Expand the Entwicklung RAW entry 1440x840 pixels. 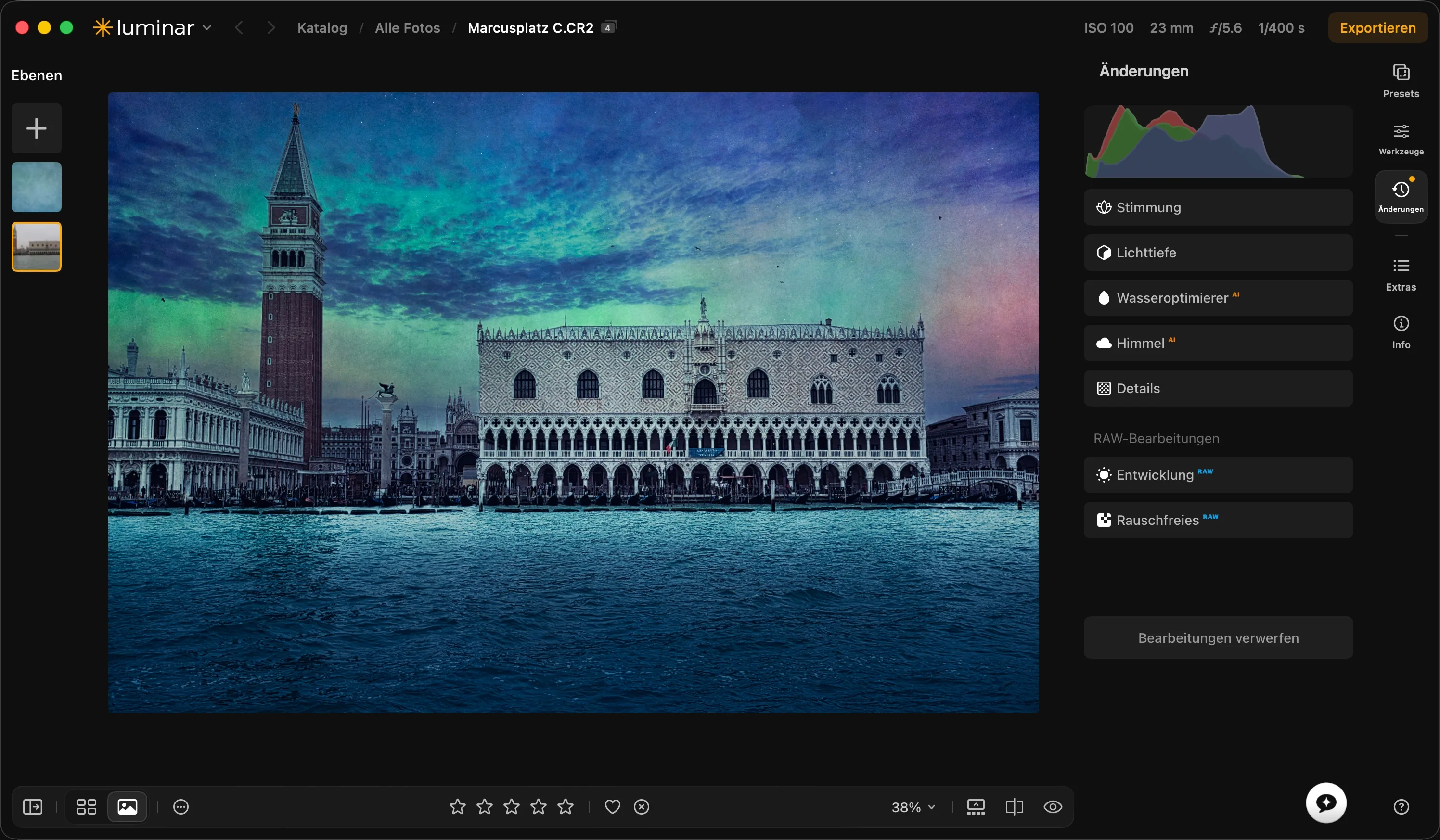click(1218, 475)
